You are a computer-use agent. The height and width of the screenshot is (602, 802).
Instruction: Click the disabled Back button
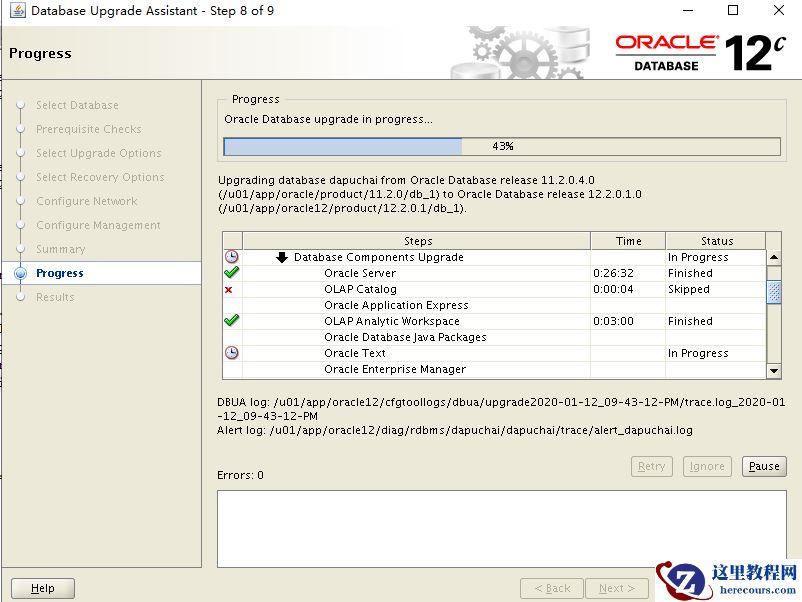click(x=552, y=588)
